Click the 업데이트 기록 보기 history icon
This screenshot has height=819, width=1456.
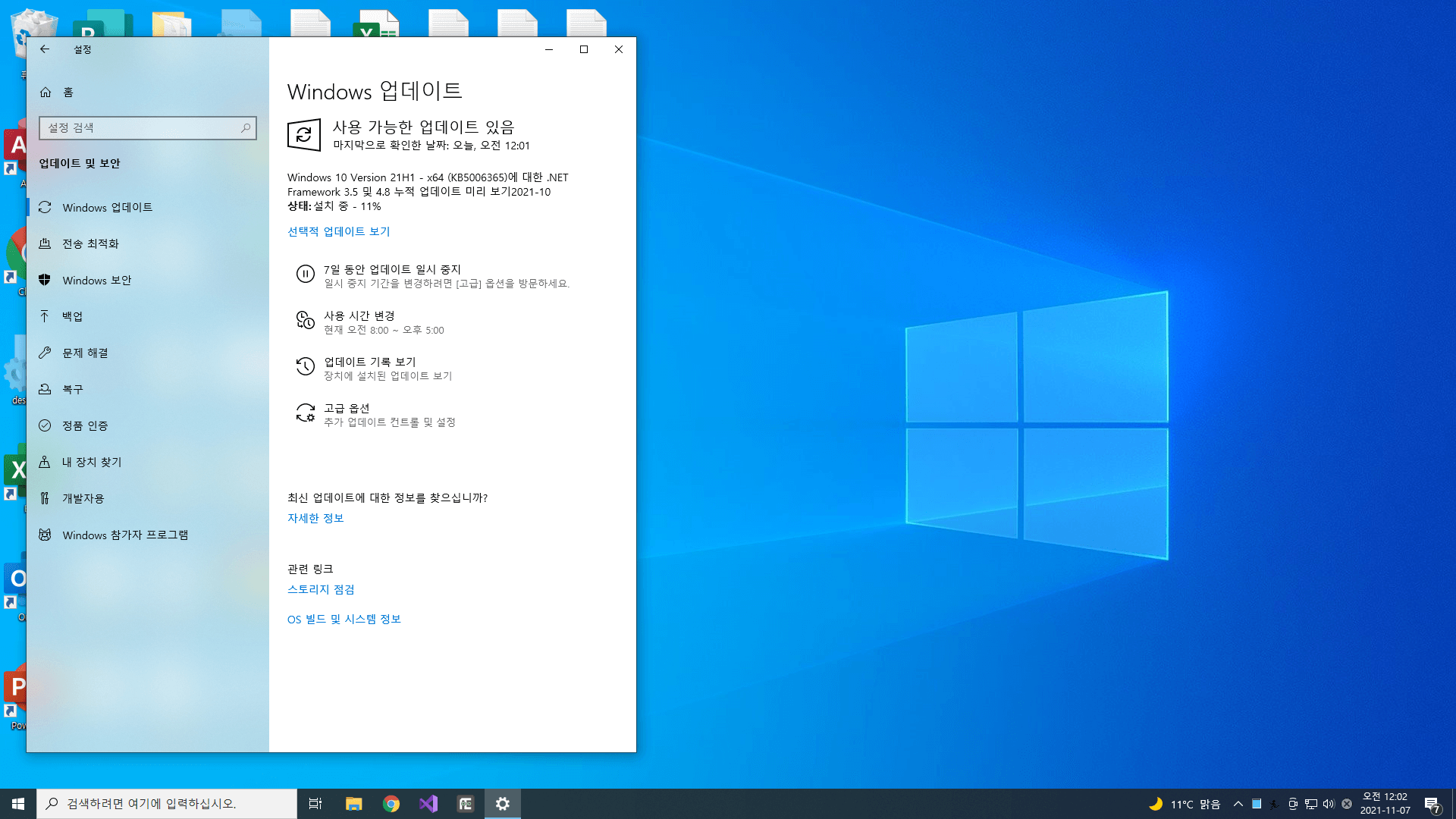[305, 367]
